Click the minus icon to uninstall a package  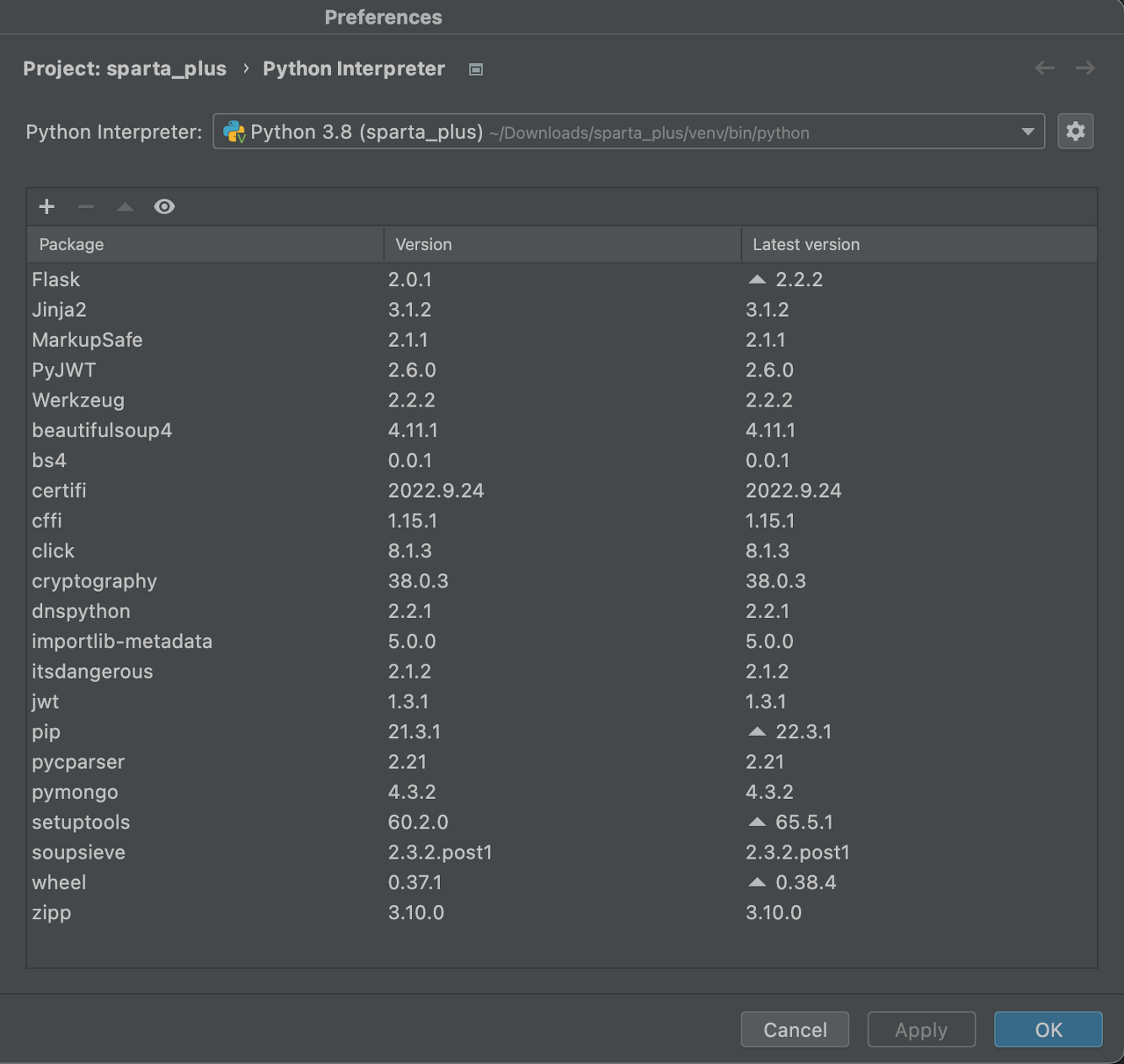click(86, 206)
